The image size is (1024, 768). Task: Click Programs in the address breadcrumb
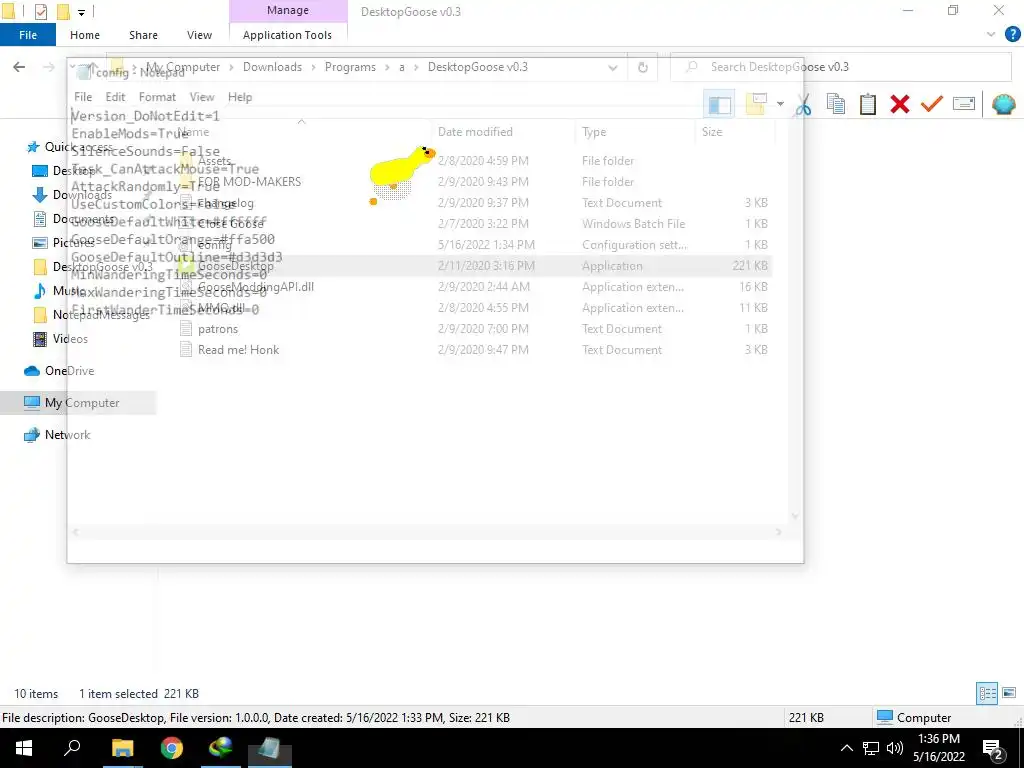(x=350, y=67)
